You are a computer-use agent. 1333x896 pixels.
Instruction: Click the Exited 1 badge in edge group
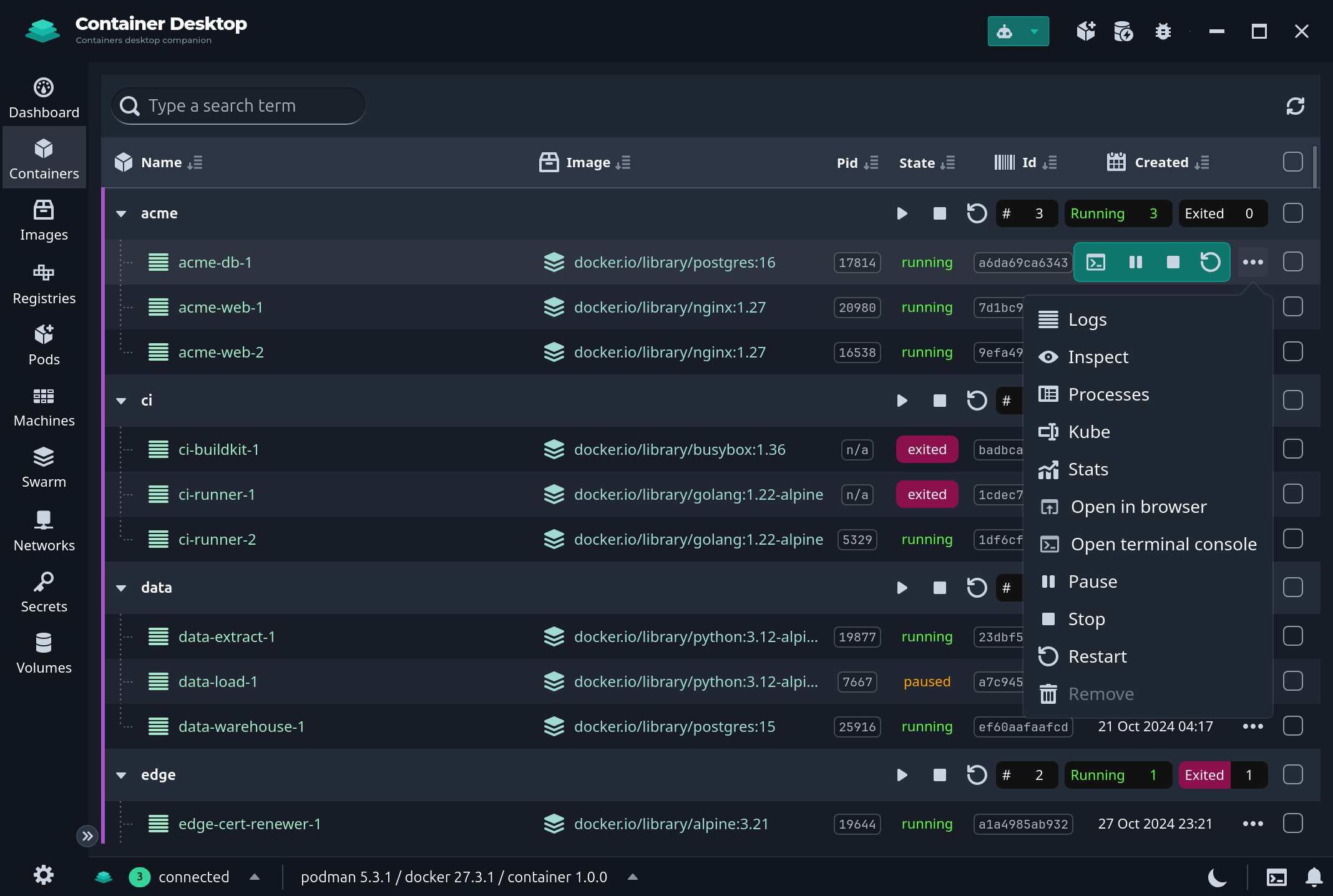(x=1223, y=775)
